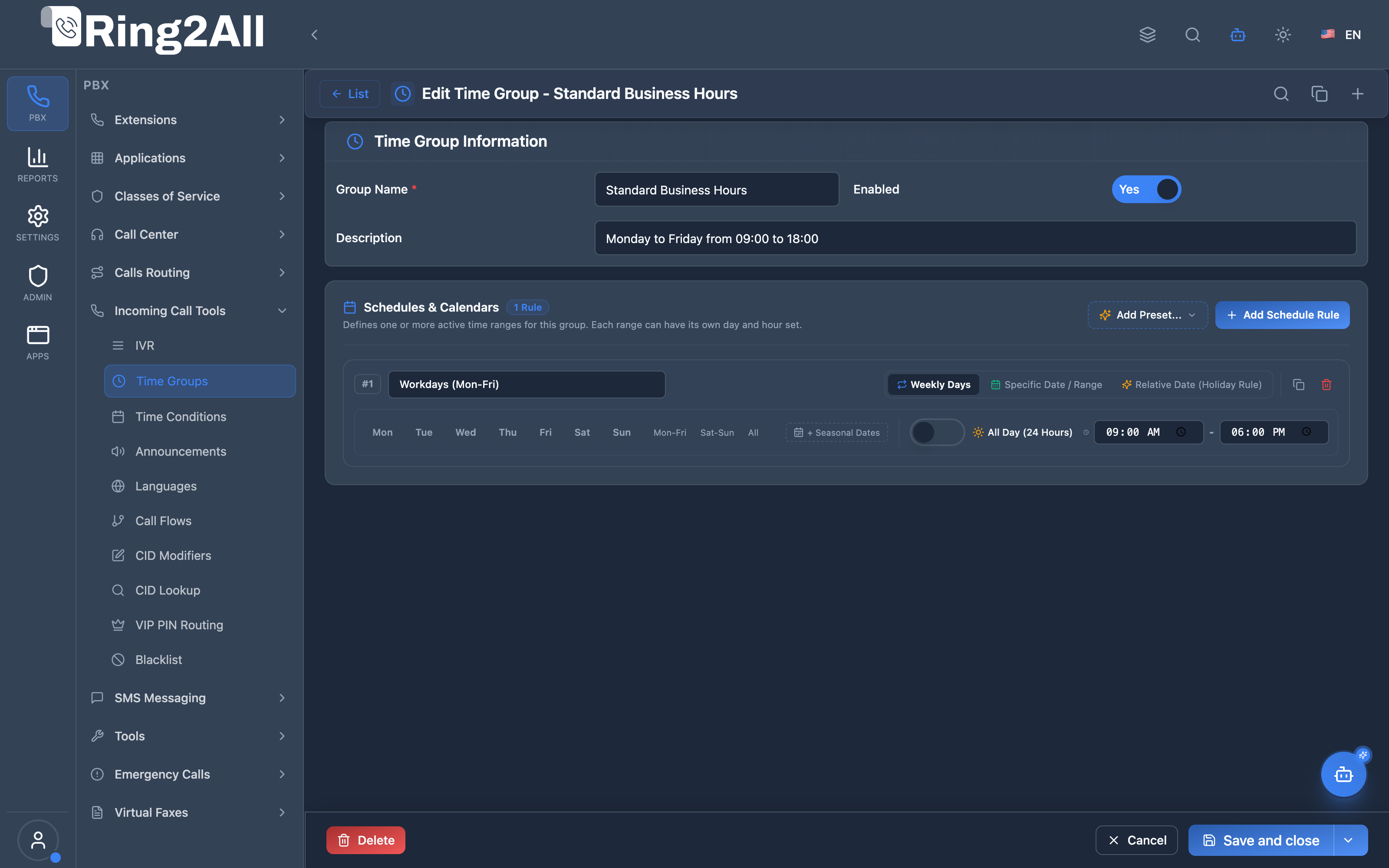
Task: Open the IVR menu item
Action: tap(200, 345)
